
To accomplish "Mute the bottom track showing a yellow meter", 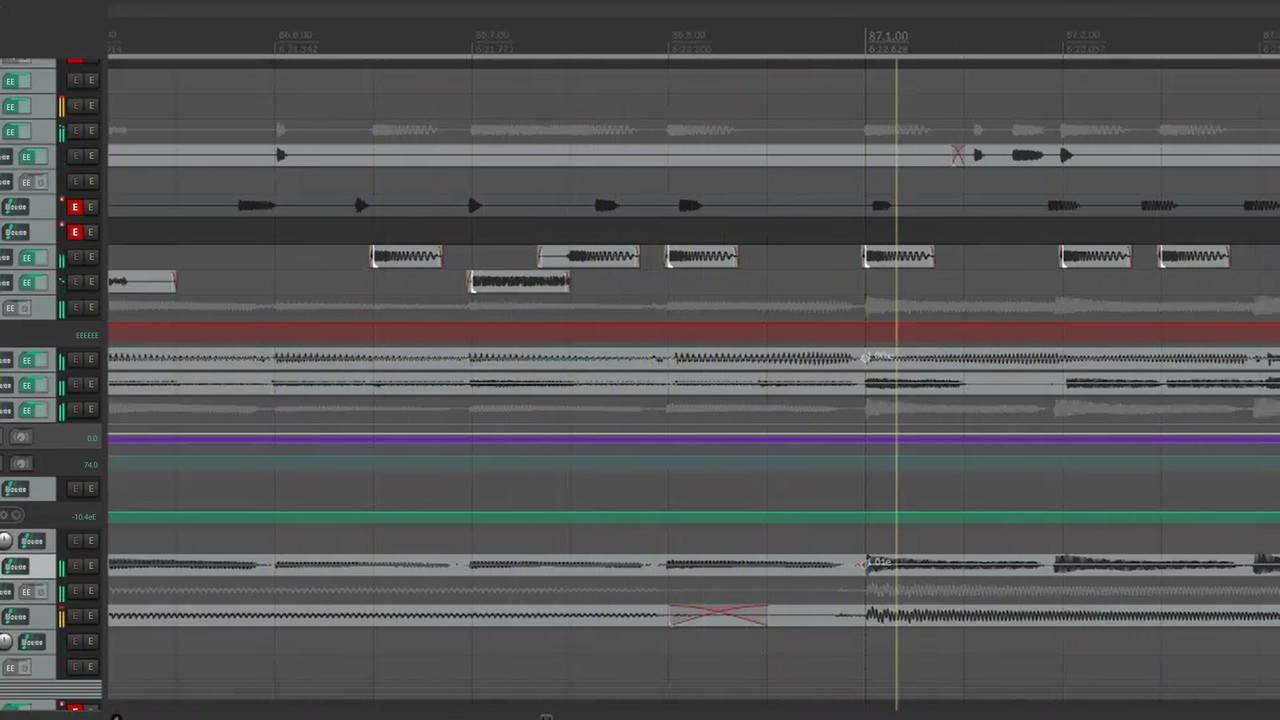I will 75,616.
